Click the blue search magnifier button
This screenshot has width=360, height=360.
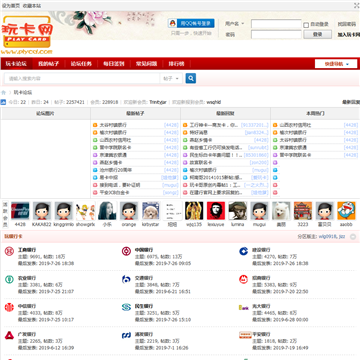click(191, 78)
